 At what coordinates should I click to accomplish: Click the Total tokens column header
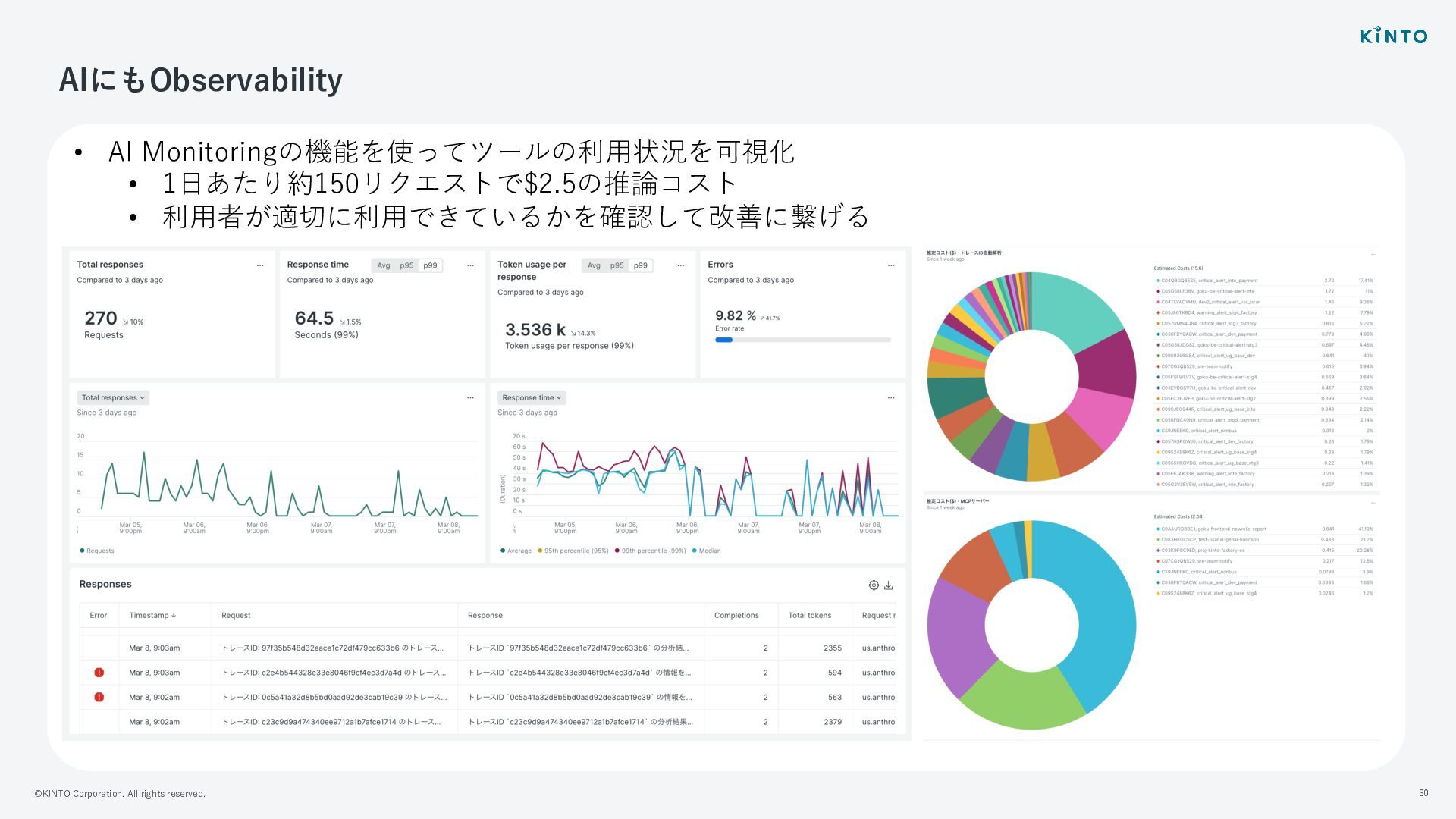[809, 615]
